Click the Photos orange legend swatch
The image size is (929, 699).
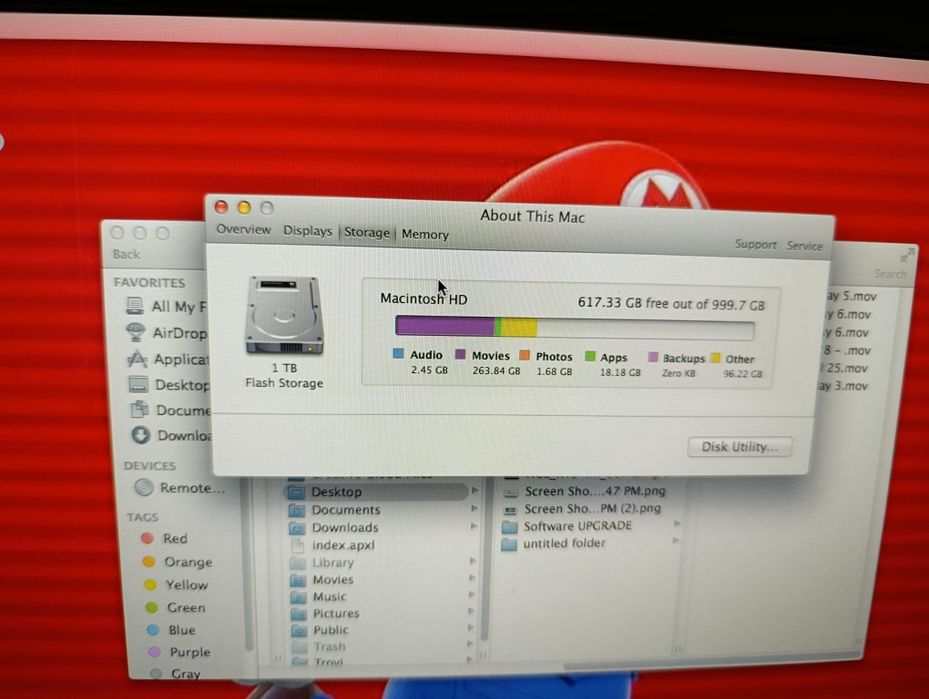click(x=524, y=355)
